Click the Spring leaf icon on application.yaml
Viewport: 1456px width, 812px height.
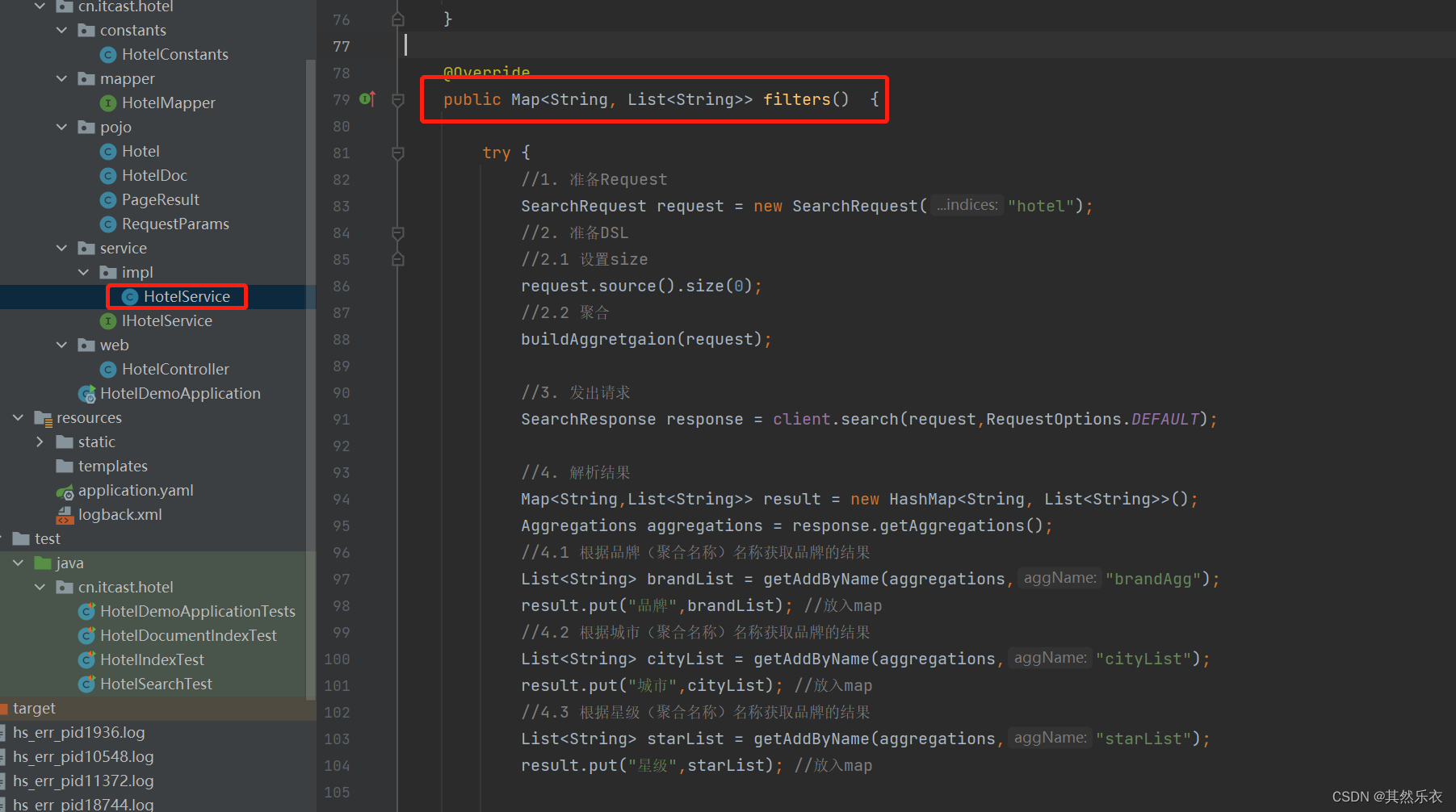tap(65, 490)
